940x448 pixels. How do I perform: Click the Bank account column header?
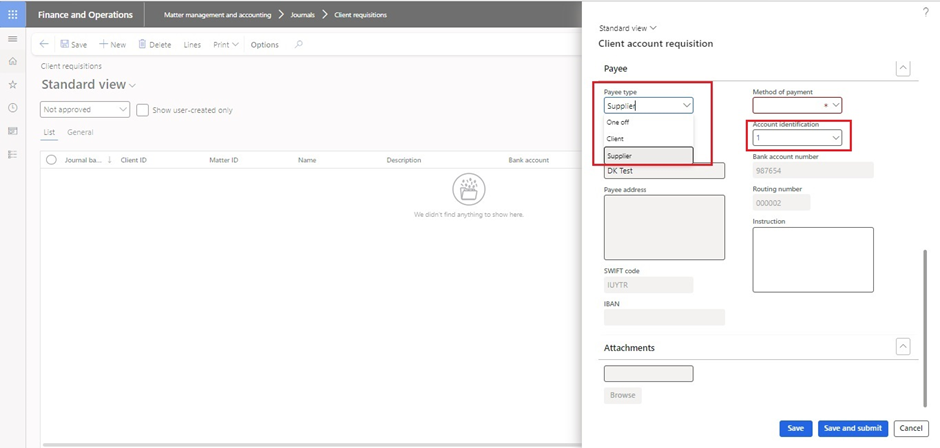(x=528, y=160)
